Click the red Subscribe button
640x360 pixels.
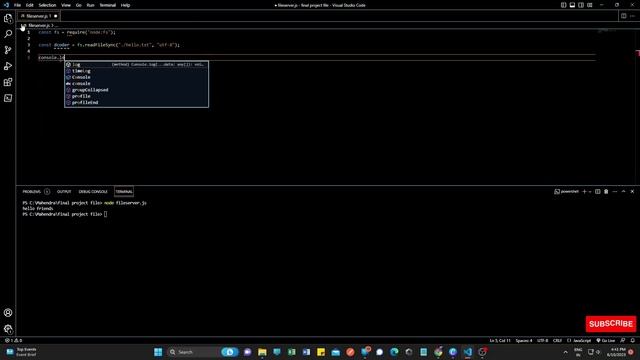pos(611,324)
